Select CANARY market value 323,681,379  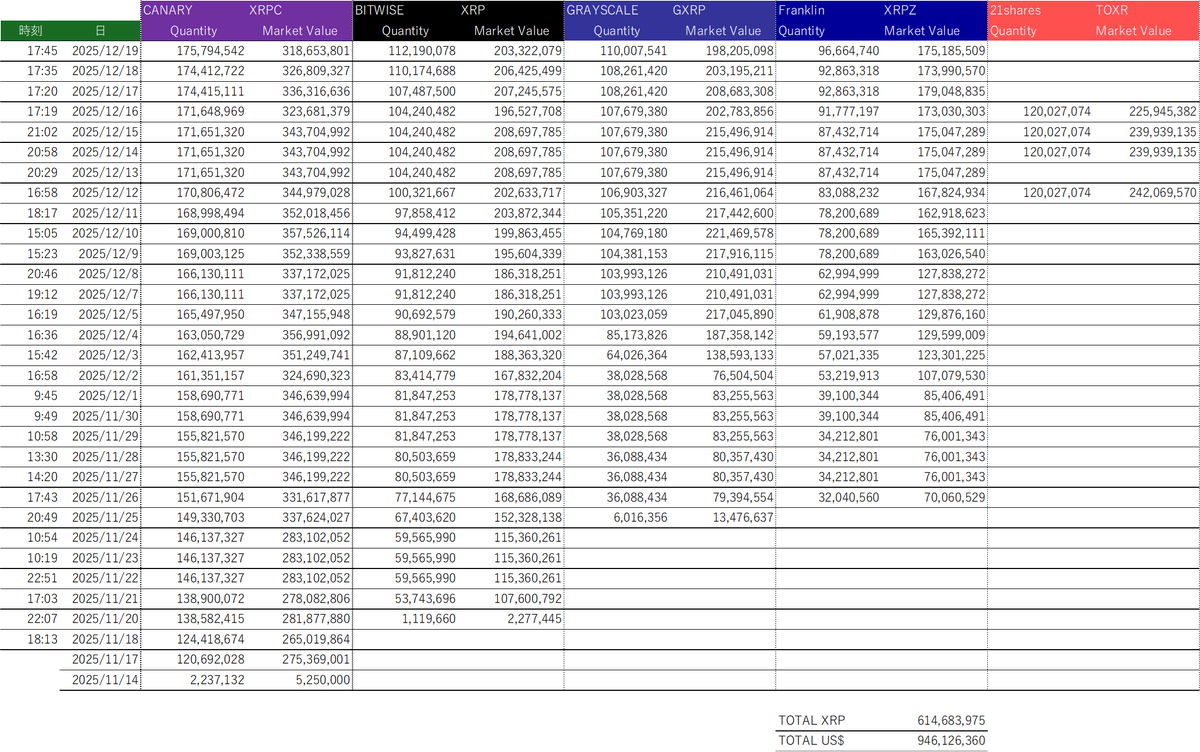(315, 112)
